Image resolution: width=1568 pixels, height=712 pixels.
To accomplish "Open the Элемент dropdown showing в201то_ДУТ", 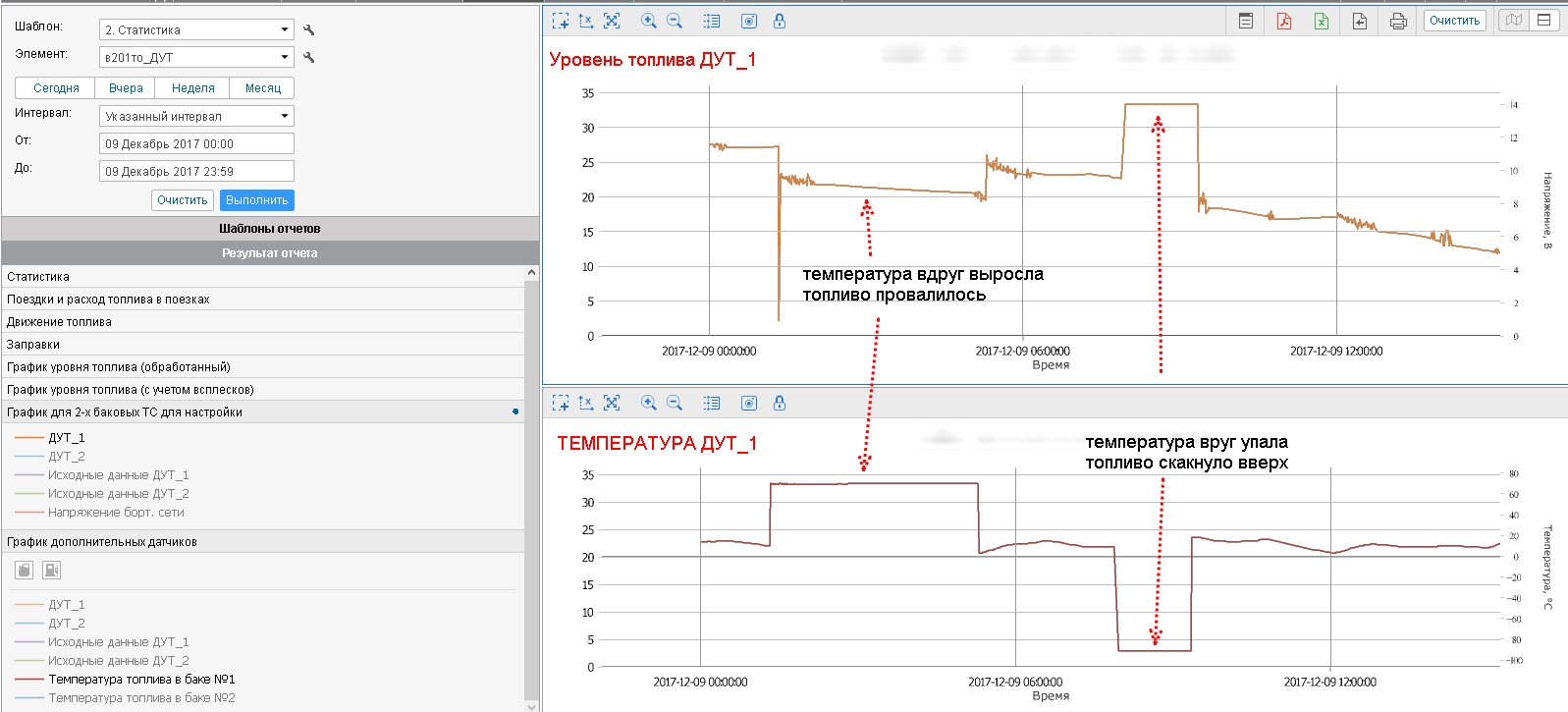I will (x=196, y=58).
